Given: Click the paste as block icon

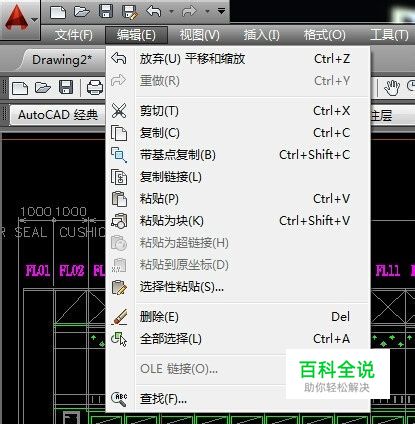Looking at the screenshot, I should [x=119, y=221].
